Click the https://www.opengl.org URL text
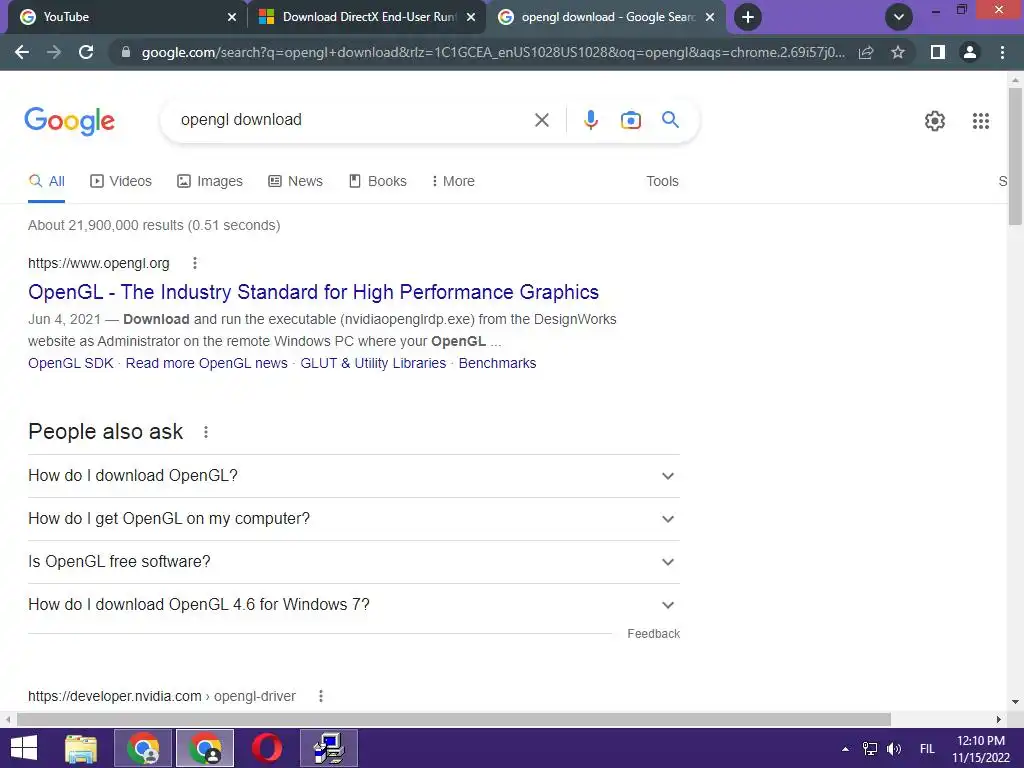 point(99,263)
